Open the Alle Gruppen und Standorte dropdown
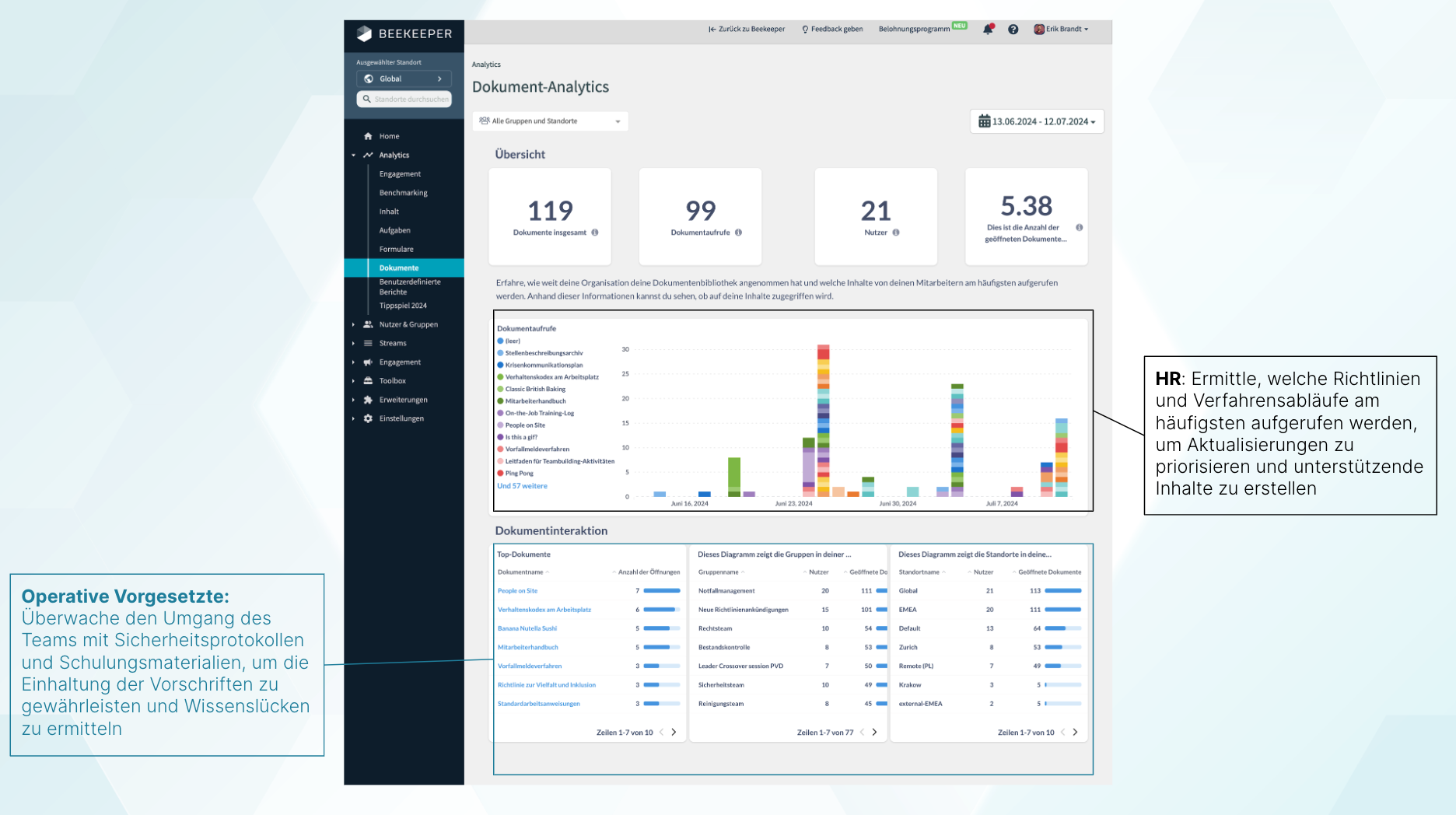 pyautogui.click(x=550, y=121)
